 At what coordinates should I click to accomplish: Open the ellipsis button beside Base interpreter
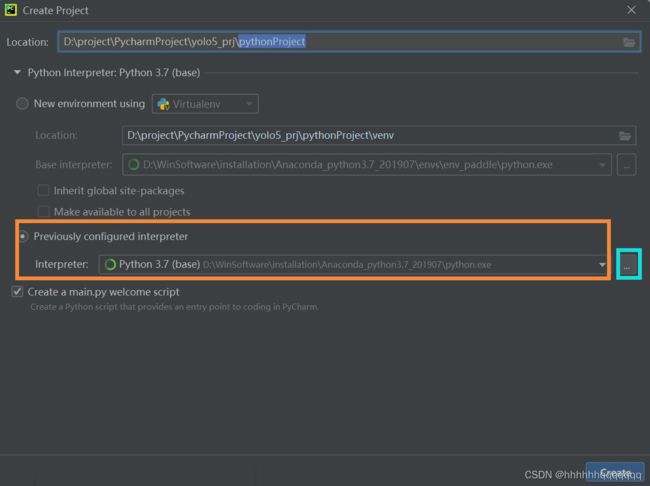pyautogui.click(x=626, y=165)
